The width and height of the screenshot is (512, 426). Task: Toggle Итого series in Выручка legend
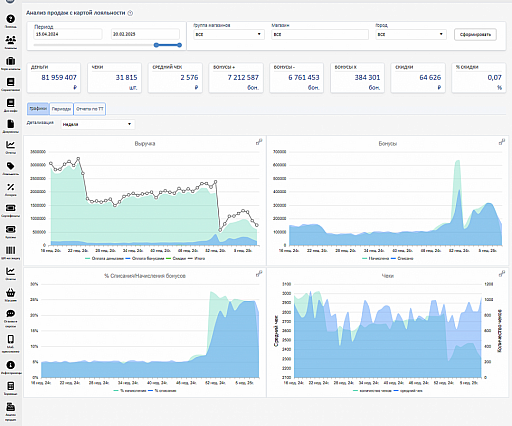tap(197, 258)
